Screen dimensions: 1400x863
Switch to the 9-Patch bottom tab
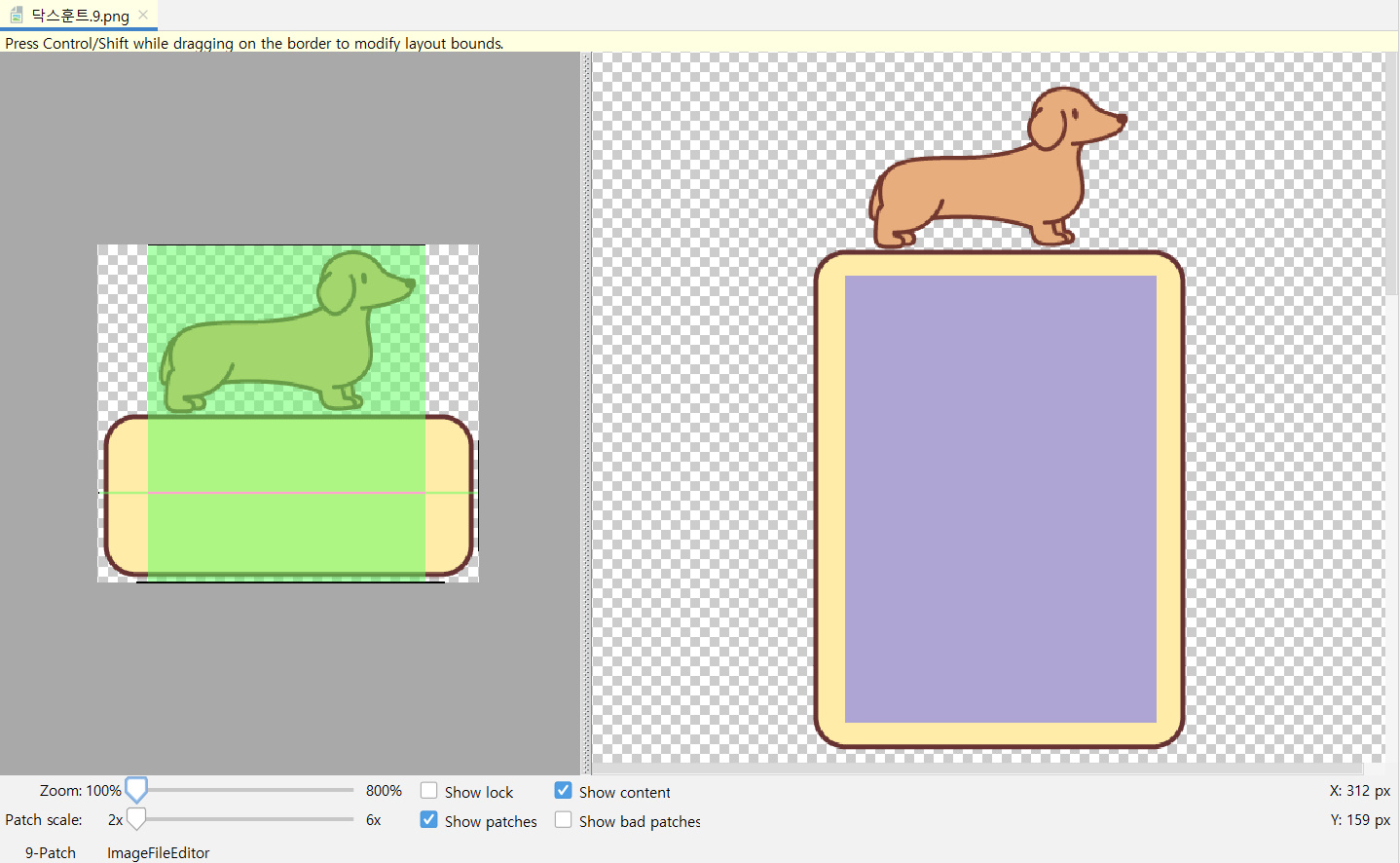click(51, 852)
